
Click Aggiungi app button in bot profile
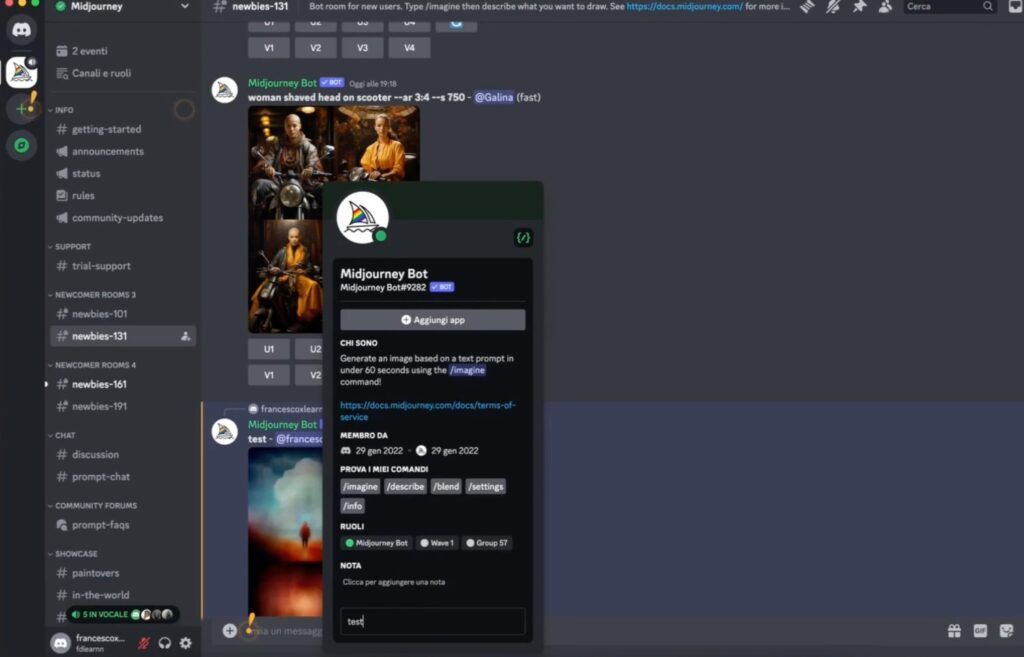(x=432, y=320)
